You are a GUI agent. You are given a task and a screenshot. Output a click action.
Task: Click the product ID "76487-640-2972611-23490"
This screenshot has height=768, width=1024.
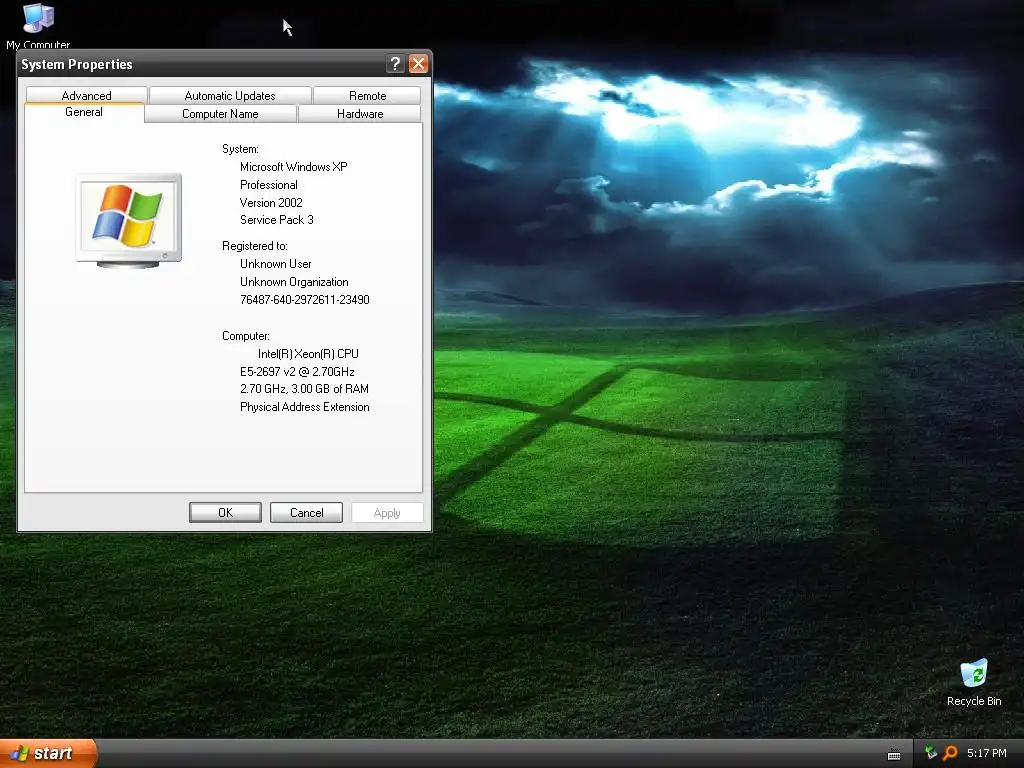(x=304, y=300)
